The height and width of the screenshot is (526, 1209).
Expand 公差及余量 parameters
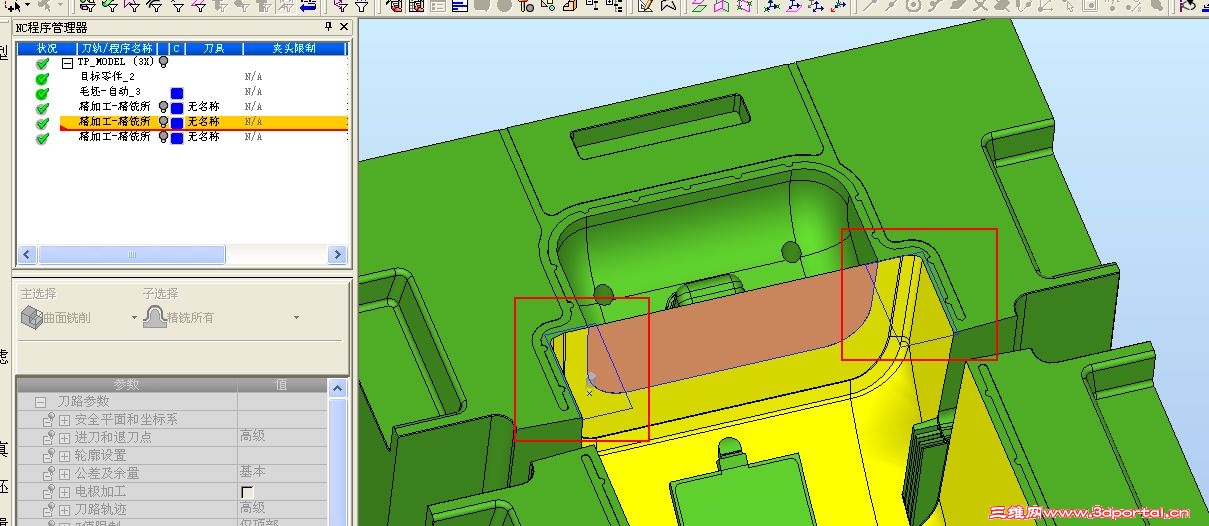point(64,473)
